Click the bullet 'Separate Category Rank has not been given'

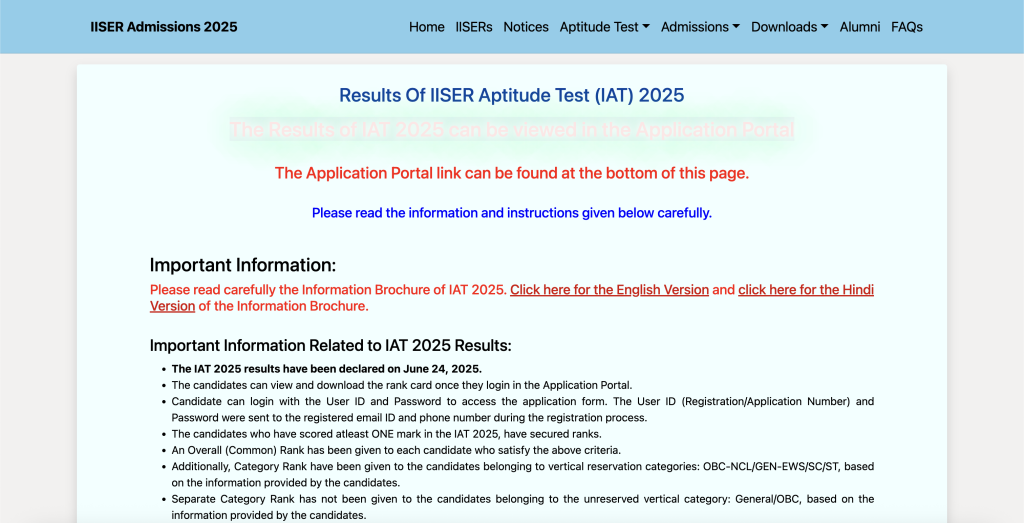point(522,507)
